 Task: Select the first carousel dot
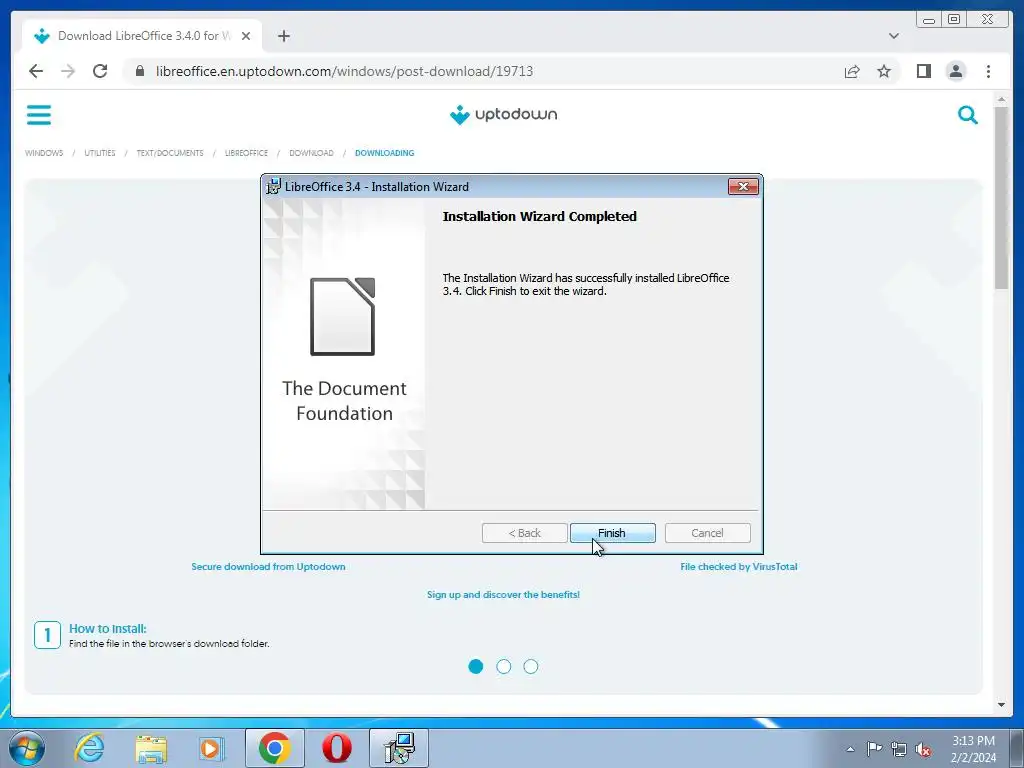coord(476,667)
